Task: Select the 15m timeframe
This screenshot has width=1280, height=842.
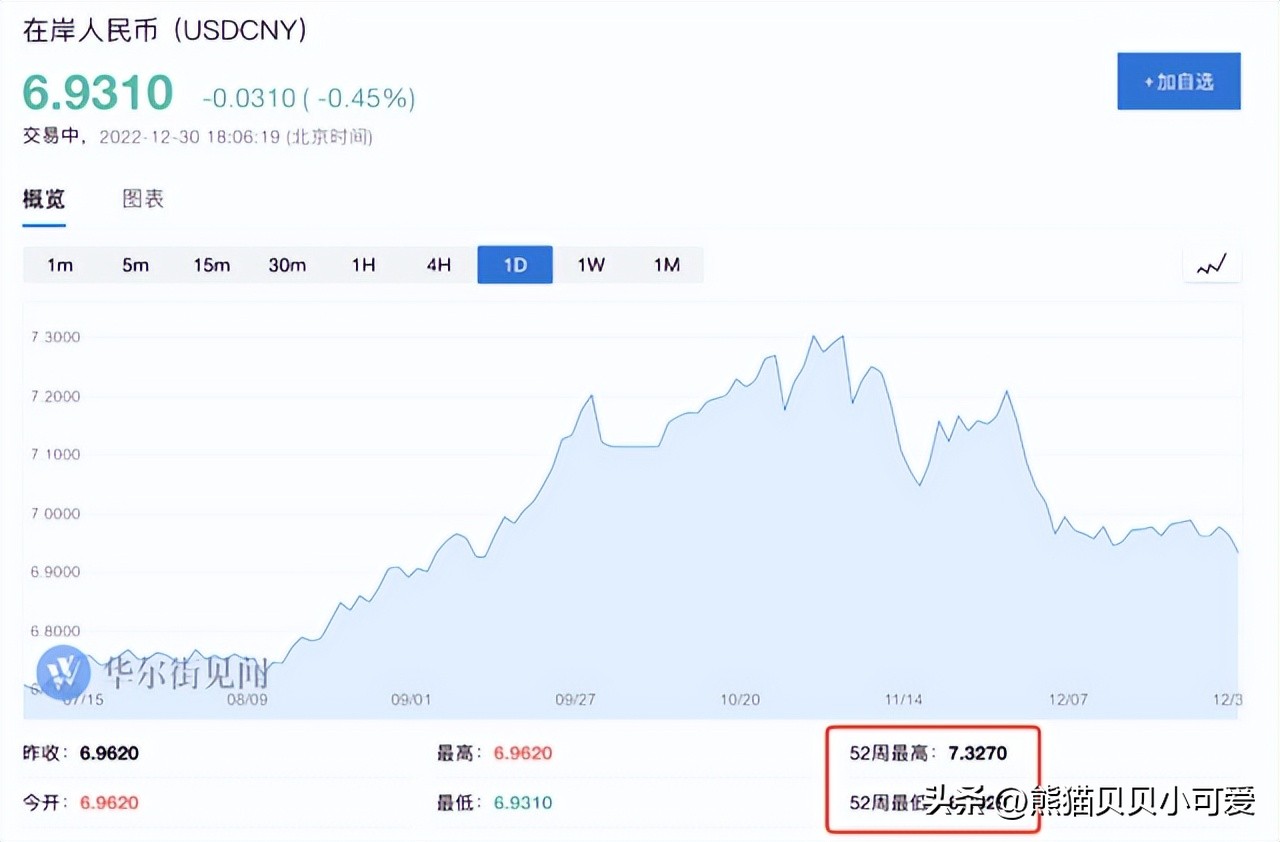Action: coord(212,264)
